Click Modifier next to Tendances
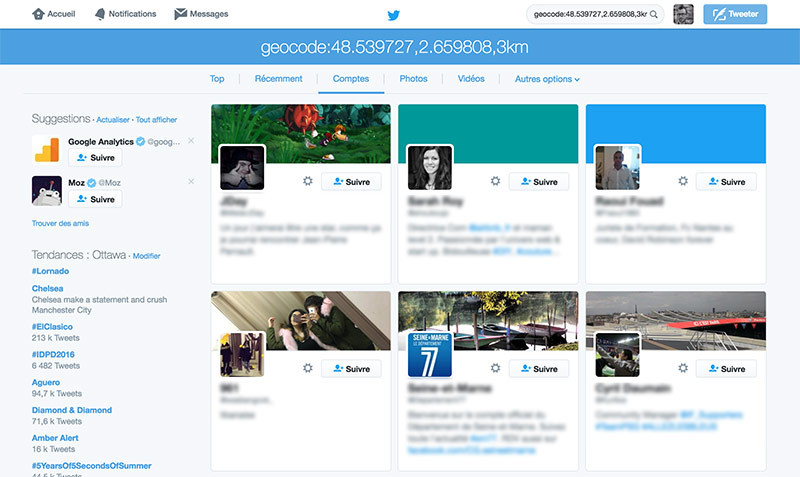Screen dimensions: 800x477 point(146,256)
